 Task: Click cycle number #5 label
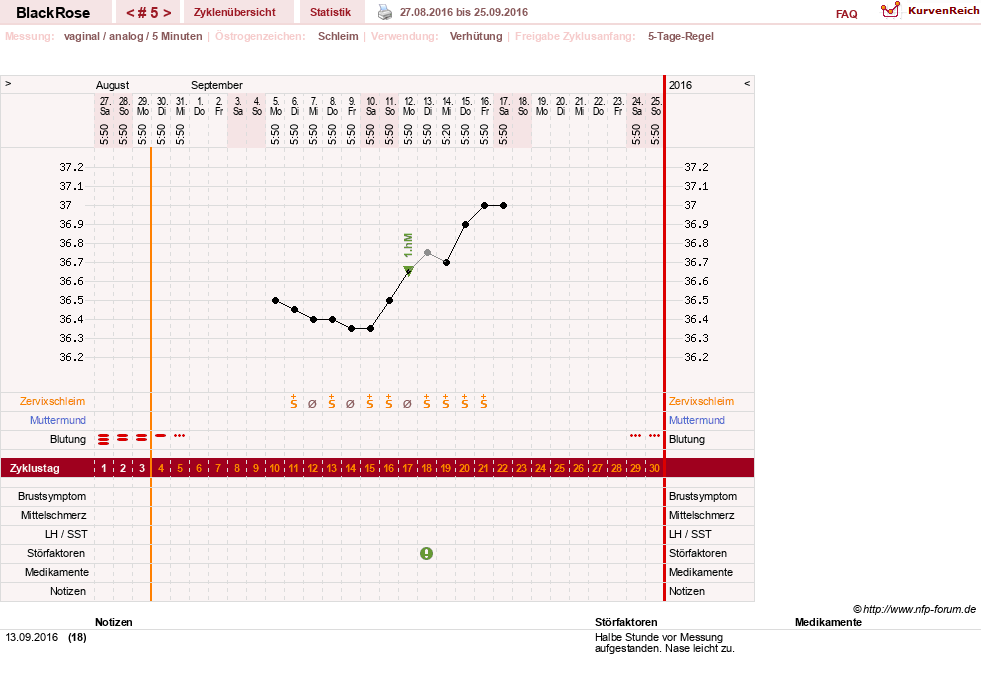tap(148, 13)
